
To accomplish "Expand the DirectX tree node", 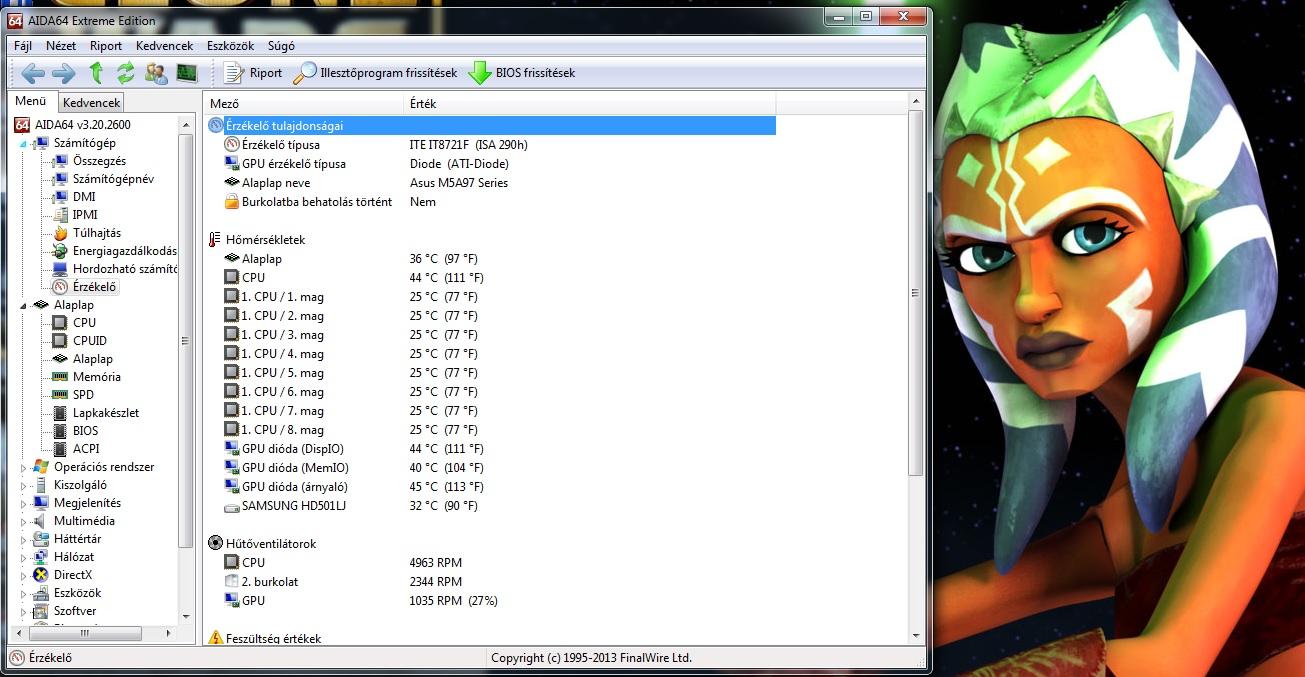I will 23,575.
